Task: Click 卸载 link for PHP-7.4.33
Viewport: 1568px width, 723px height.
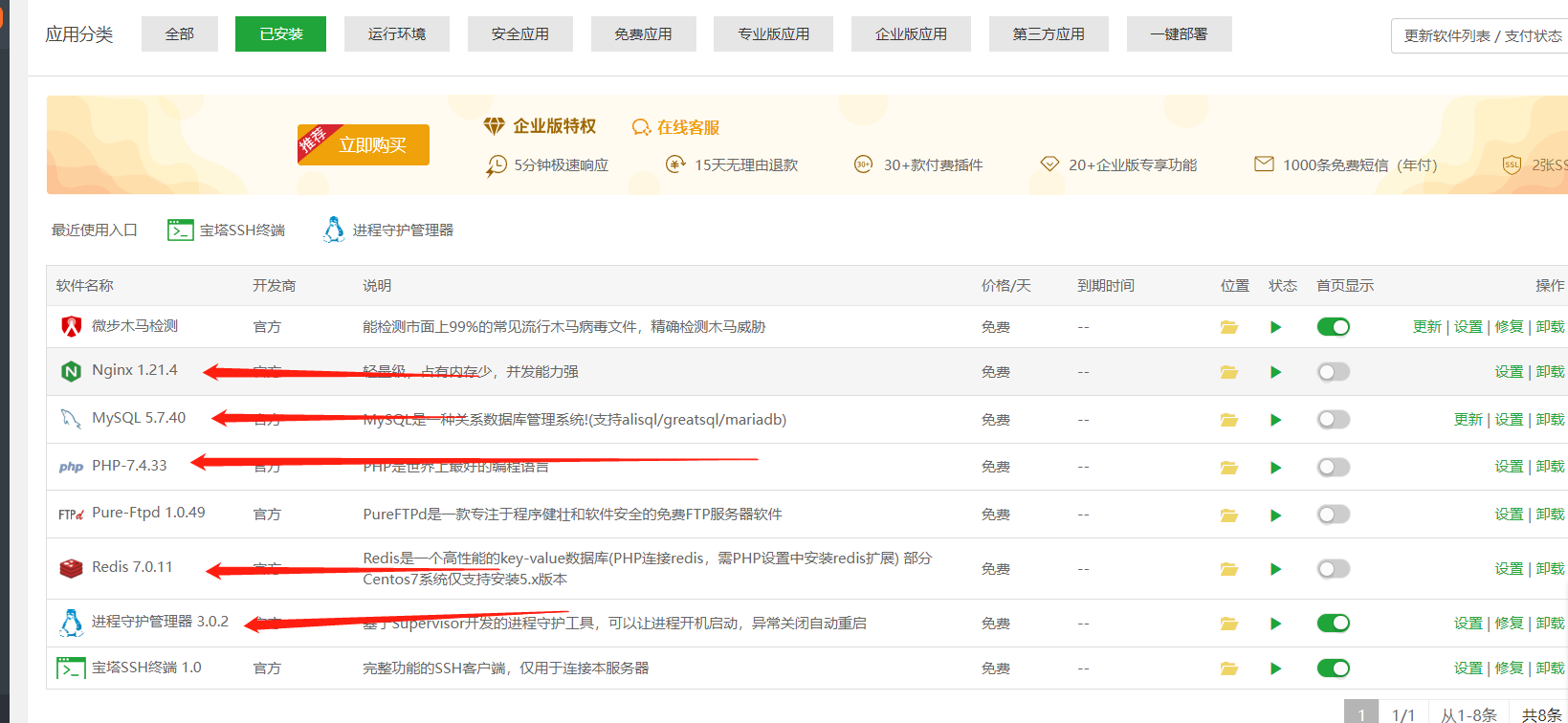Action: click(1551, 467)
